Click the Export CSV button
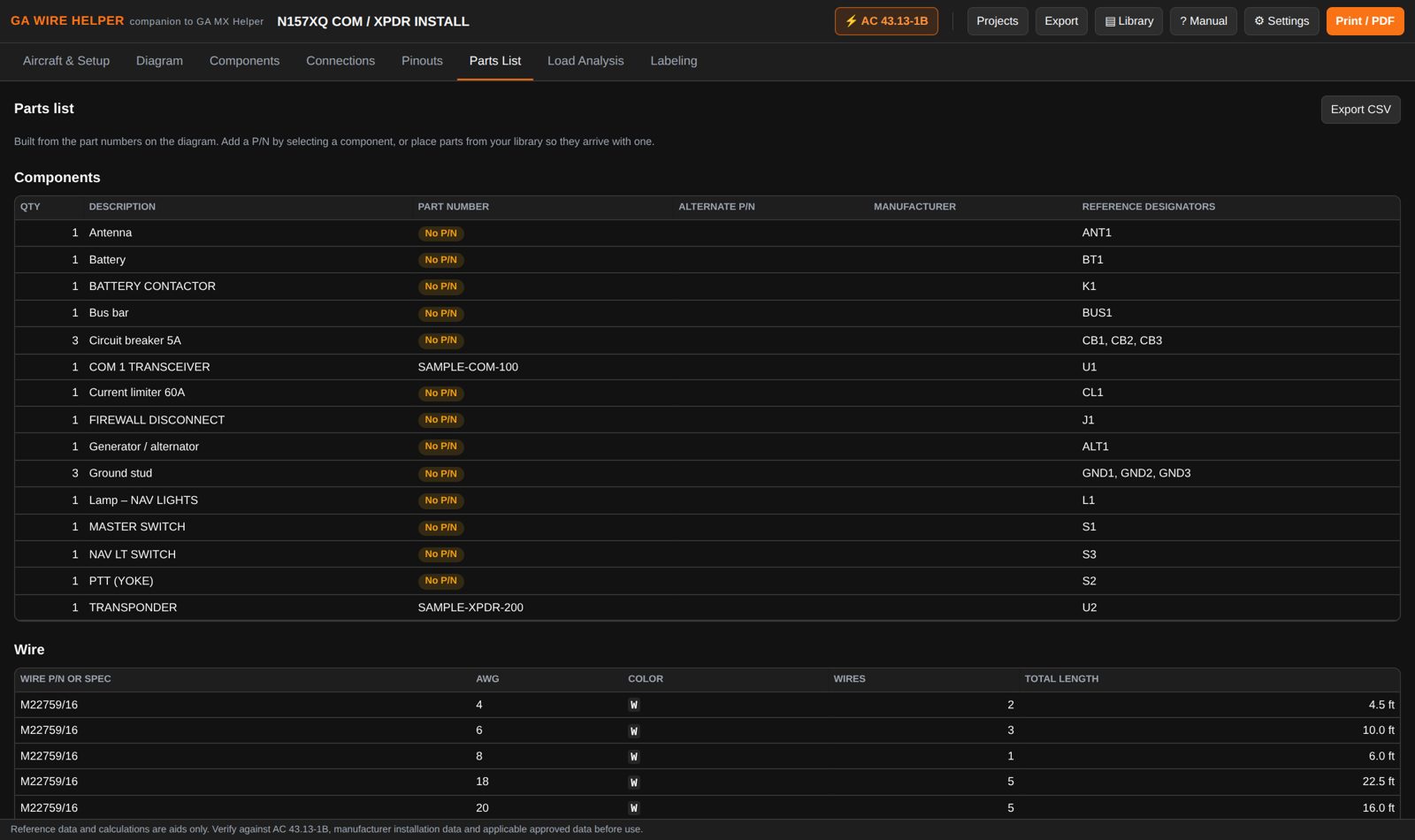 coord(1360,110)
